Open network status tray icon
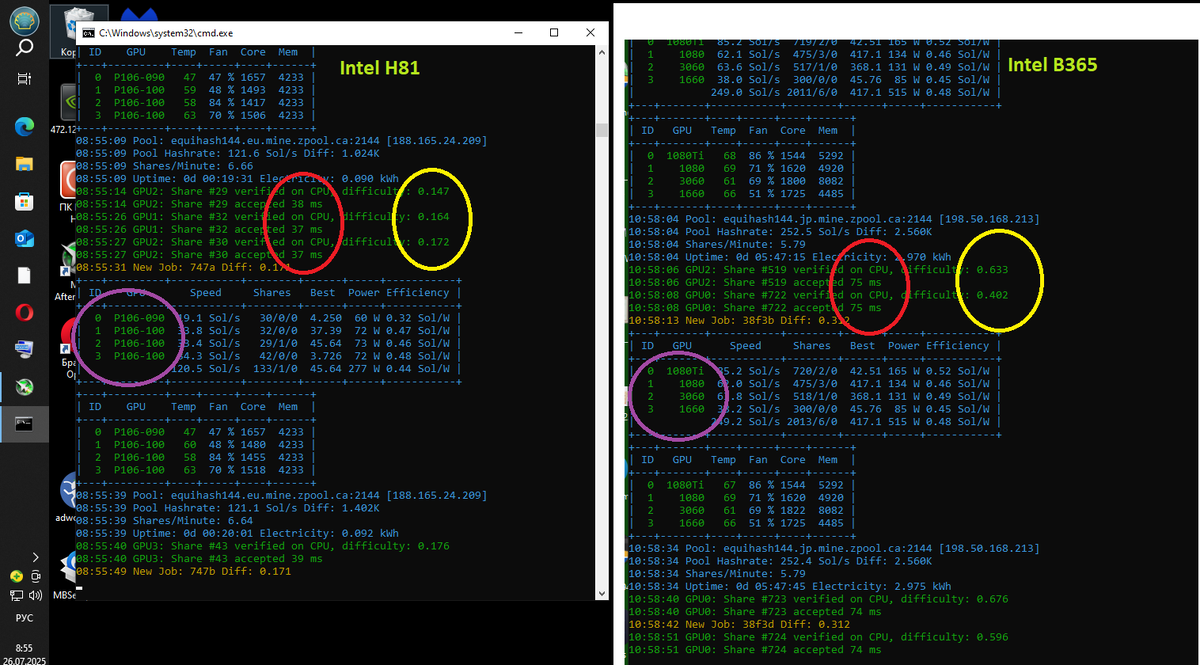This screenshot has width=1200, height=665. 16,595
